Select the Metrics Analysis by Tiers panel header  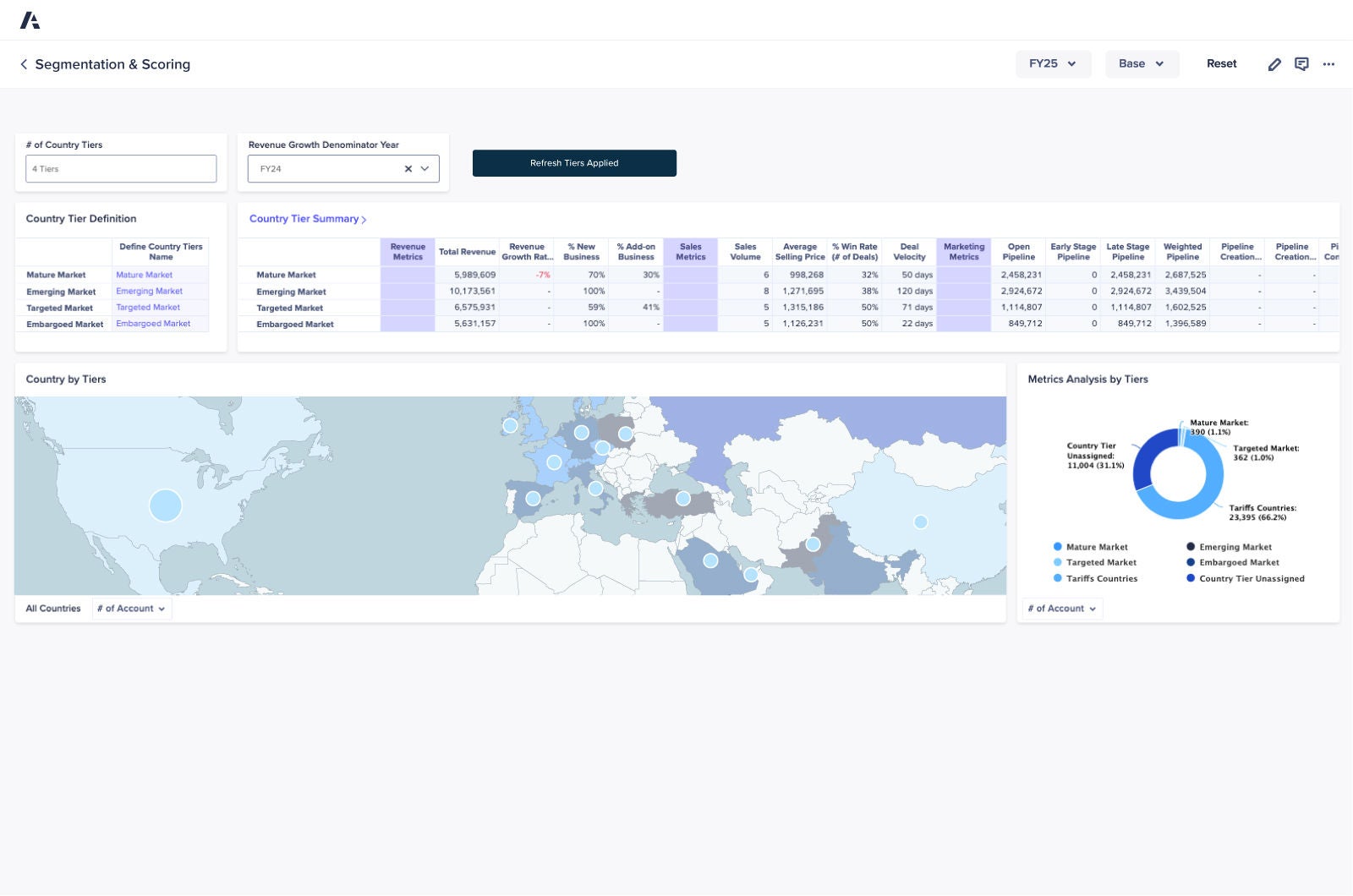tap(1087, 380)
